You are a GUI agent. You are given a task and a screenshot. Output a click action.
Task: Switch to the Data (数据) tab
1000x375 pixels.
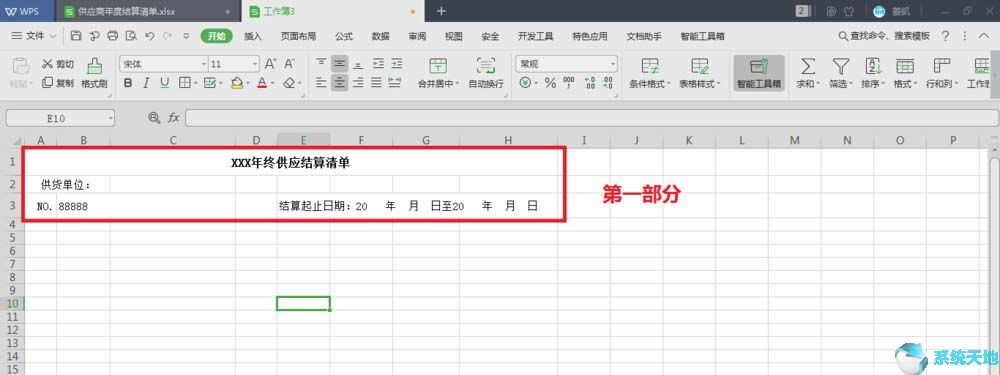[x=381, y=36]
